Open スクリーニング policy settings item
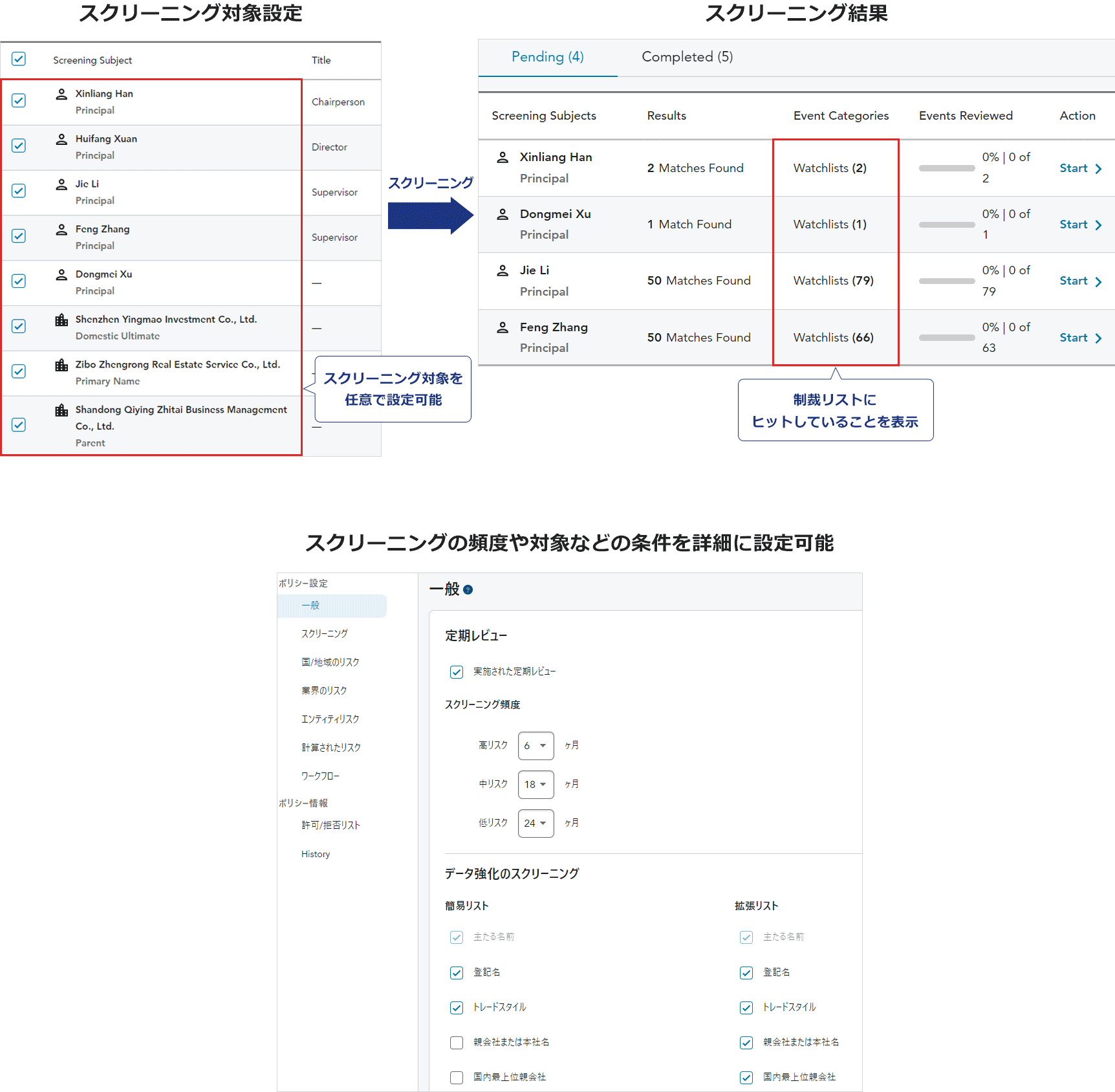Image resolution: width=1115 pixels, height=1092 pixels. click(325, 634)
